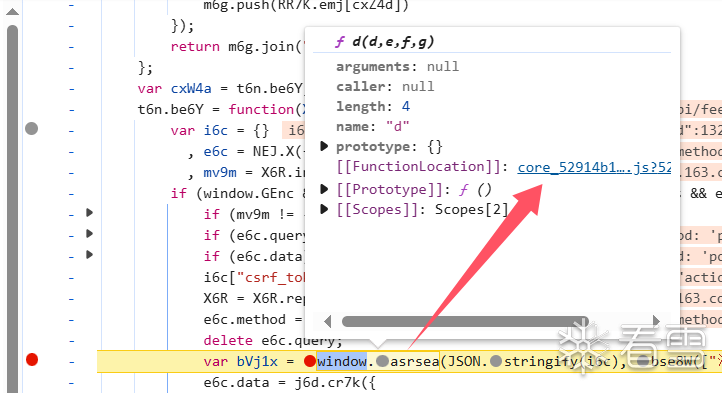This screenshot has width=722, height=393.
Task: Expand the [[Prototype]] entry
Action: click(324, 189)
